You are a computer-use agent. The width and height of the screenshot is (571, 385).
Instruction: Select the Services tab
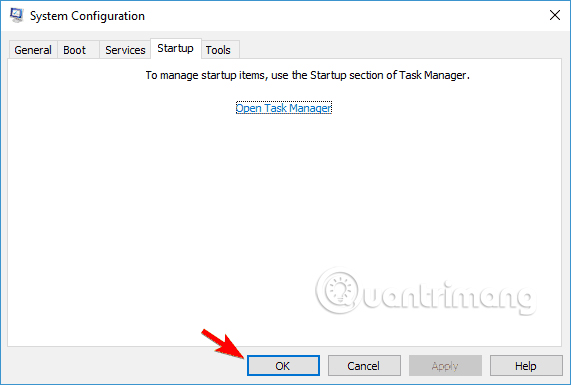pyautogui.click(x=125, y=50)
